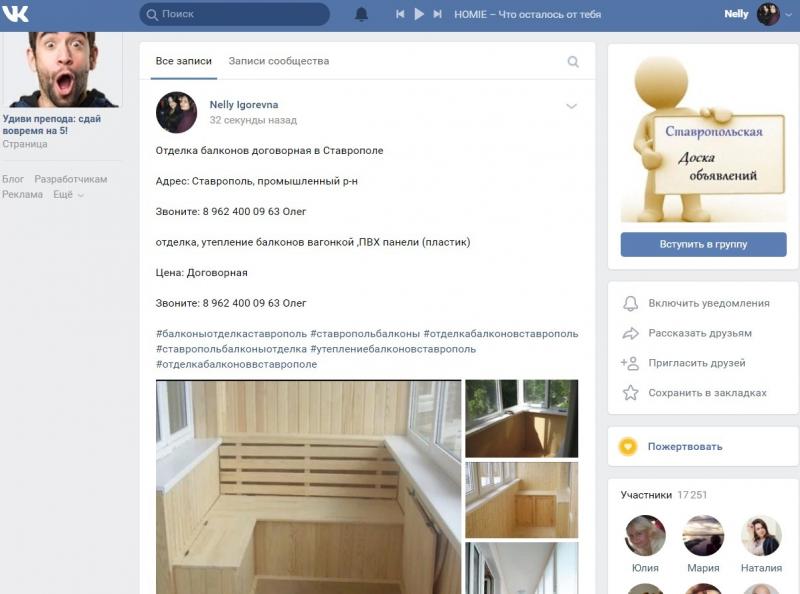
Task: Search the wall posts magnifier icon
Action: [x=573, y=62]
